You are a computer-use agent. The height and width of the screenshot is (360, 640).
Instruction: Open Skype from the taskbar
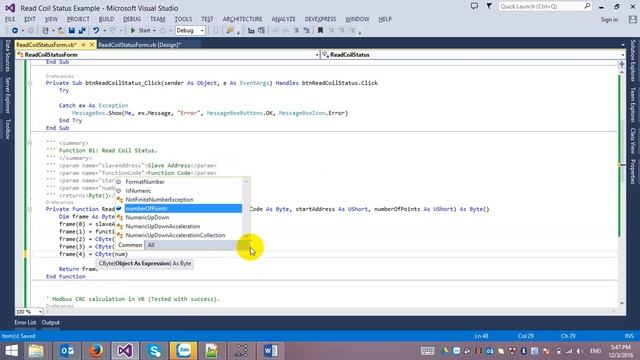click(155, 351)
